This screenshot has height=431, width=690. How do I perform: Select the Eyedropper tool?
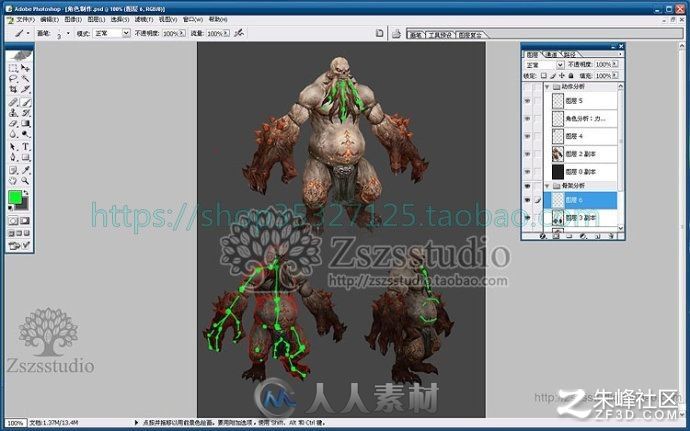click(26, 170)
